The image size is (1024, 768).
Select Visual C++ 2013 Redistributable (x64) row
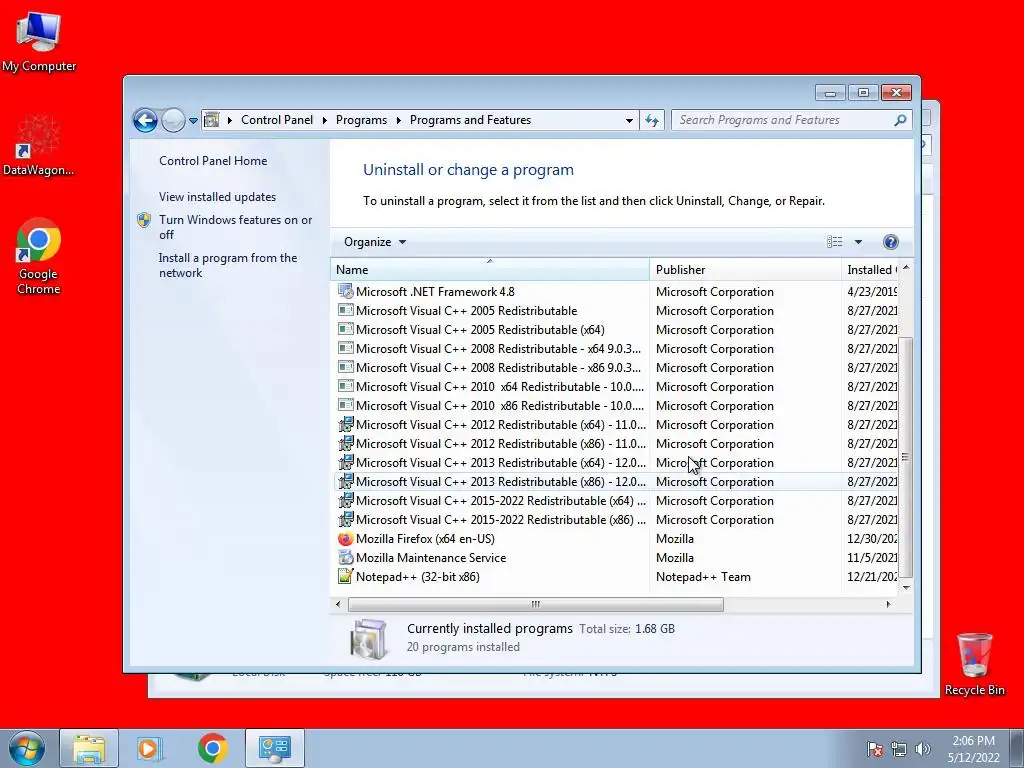(616, 462)
